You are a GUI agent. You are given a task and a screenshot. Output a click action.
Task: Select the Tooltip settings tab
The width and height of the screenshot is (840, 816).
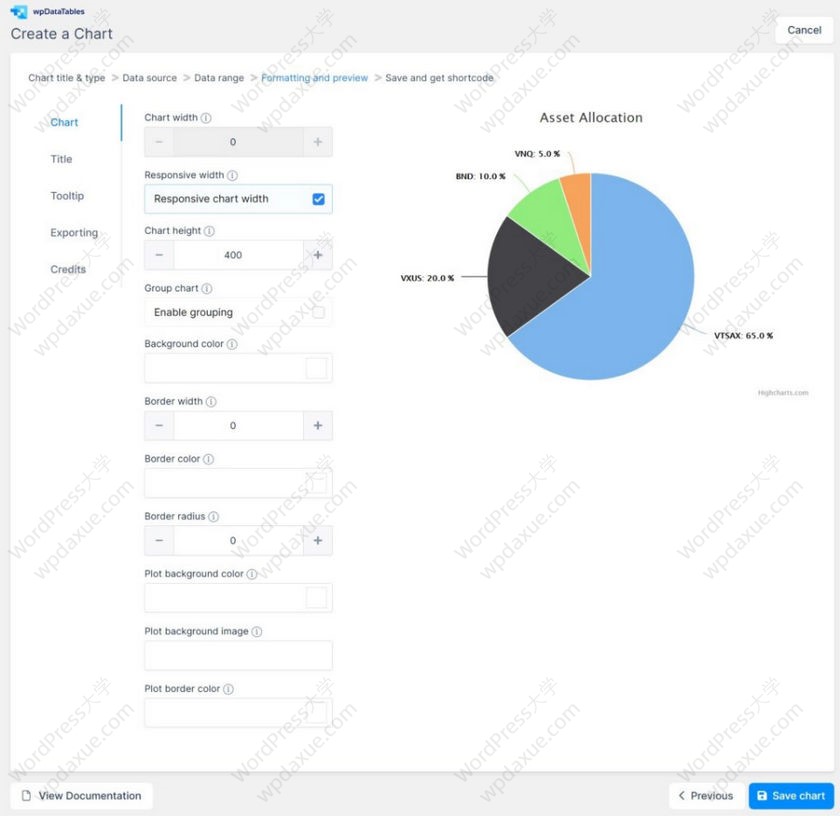point(67,196)
